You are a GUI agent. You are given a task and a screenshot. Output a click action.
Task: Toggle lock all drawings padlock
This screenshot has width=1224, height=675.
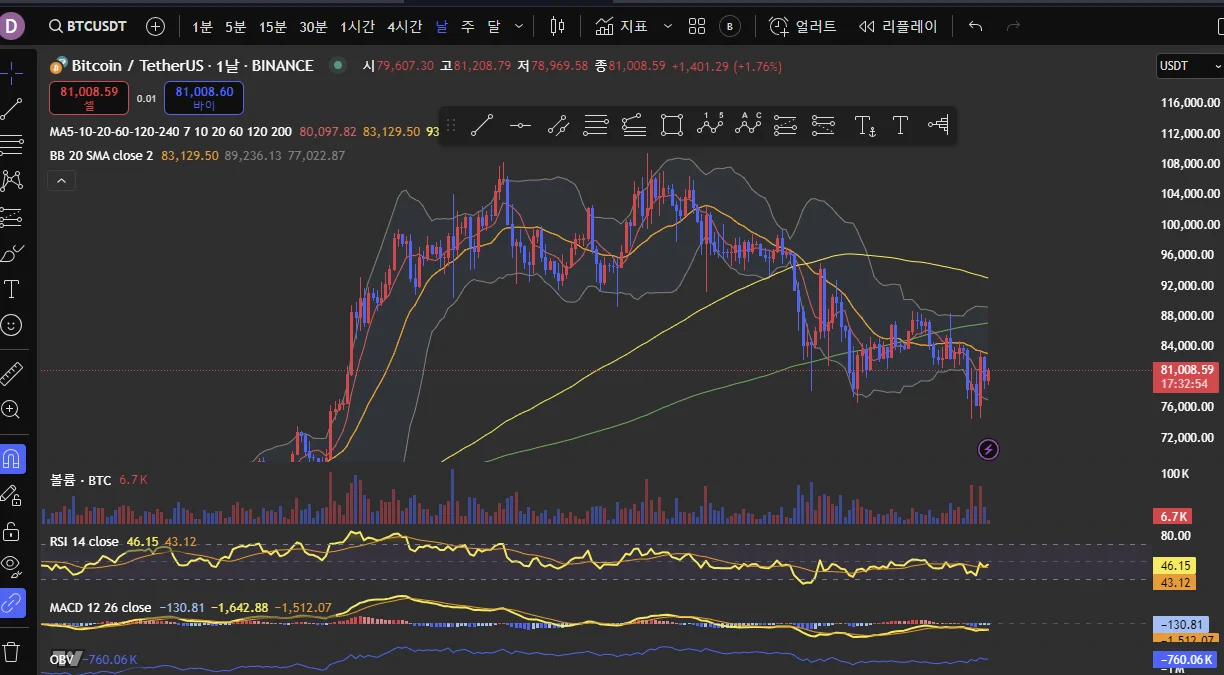[x=12, y=530]
